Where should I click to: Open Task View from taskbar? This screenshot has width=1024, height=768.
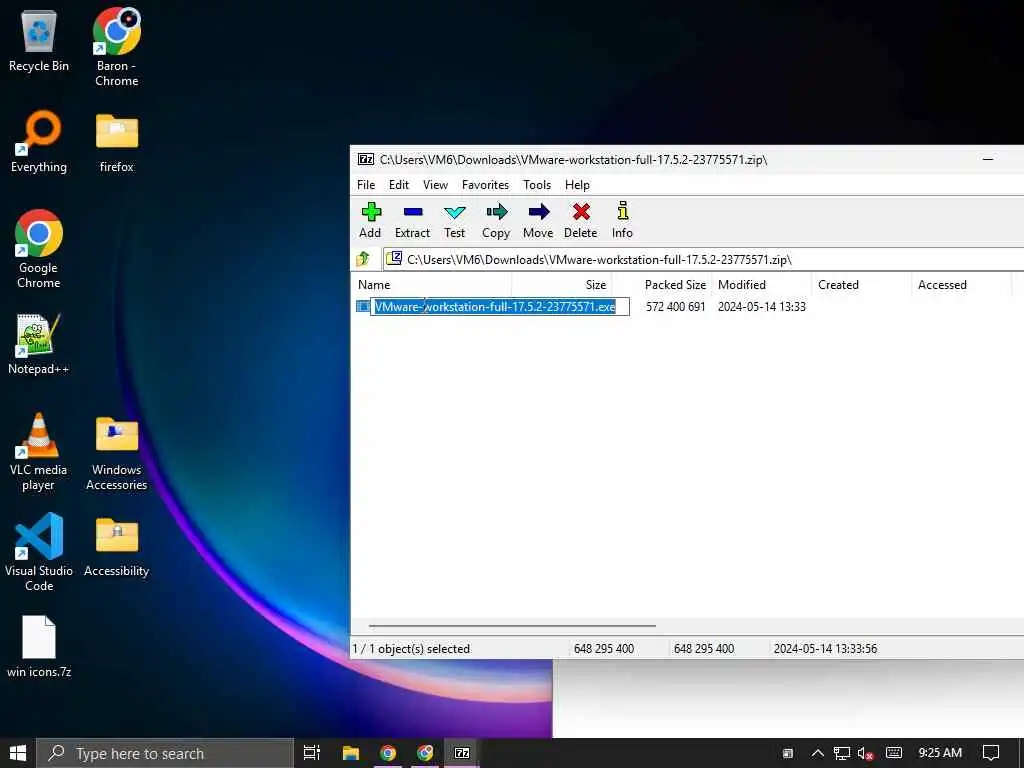pyautogui.click(x=312, y=753)
